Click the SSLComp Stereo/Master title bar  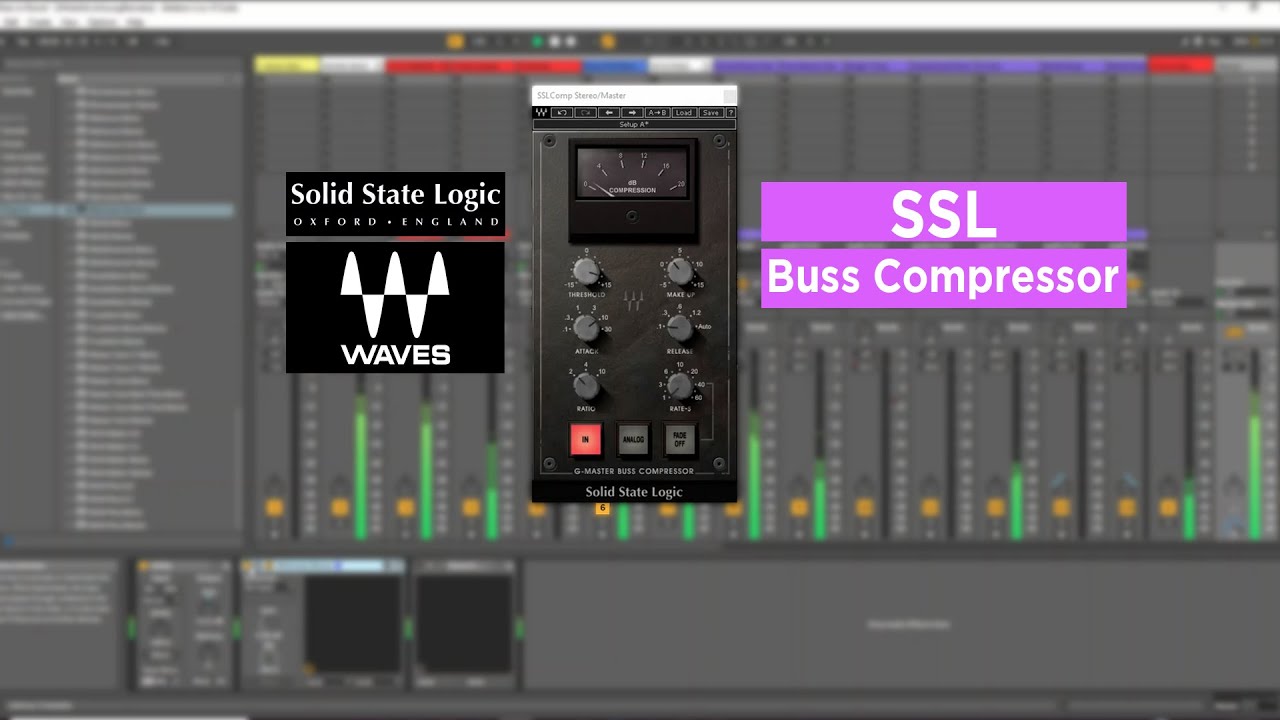click(x=634, y=96)
